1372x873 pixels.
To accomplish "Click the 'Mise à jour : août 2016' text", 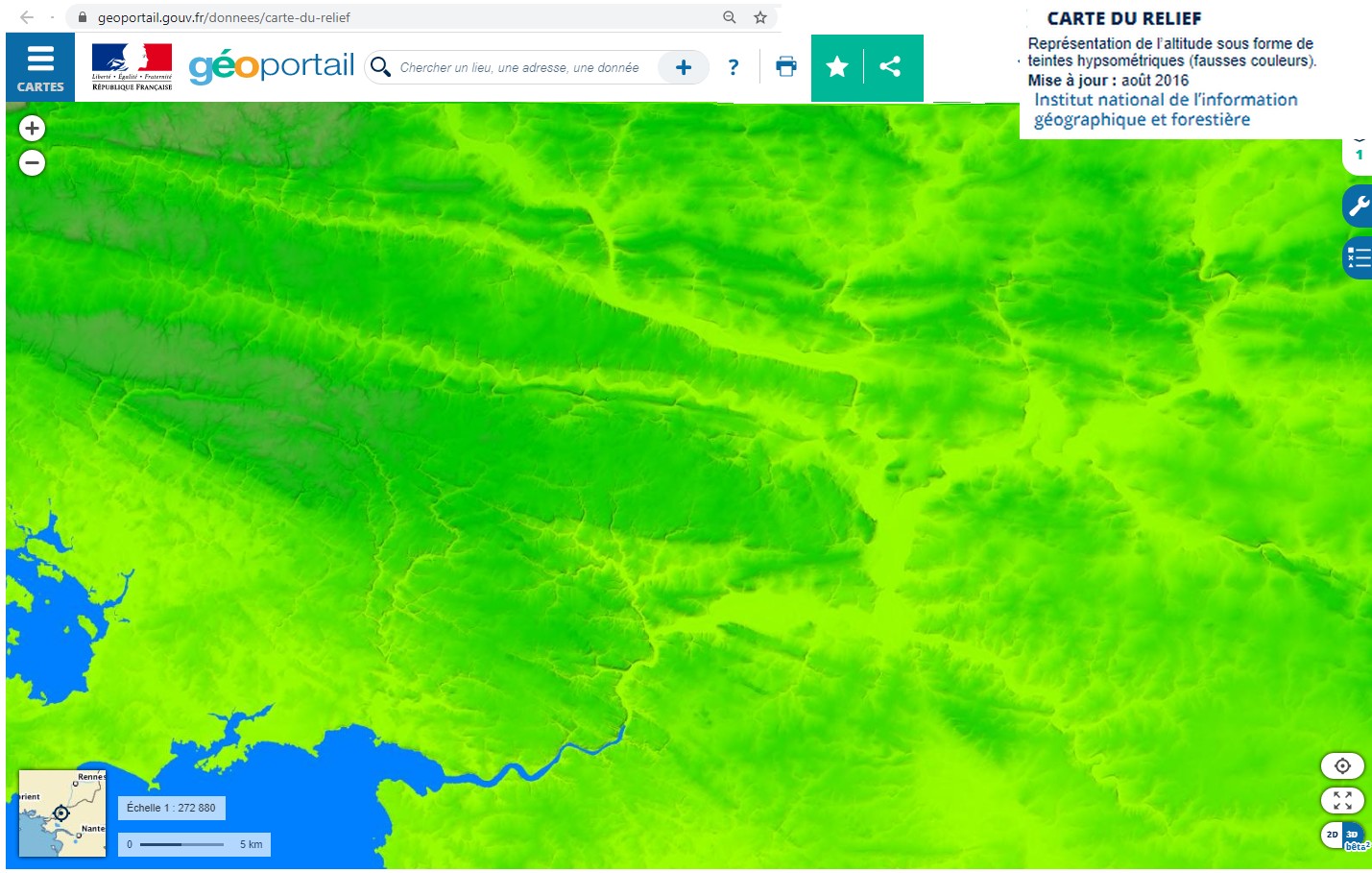I will coord(1108,81).
